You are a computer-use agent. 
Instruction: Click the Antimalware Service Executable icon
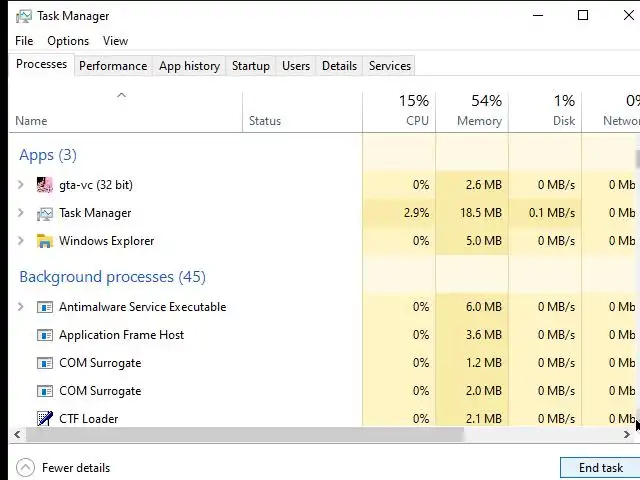tap(44, 307)
